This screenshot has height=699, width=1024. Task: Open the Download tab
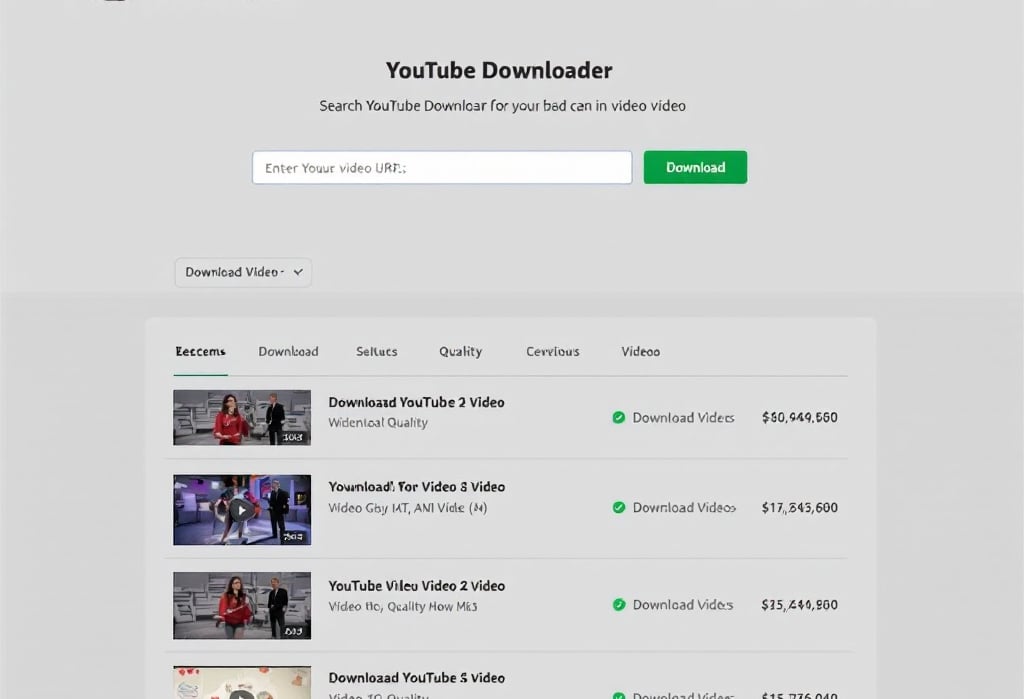pyautogui.click(x=288, y=351)
